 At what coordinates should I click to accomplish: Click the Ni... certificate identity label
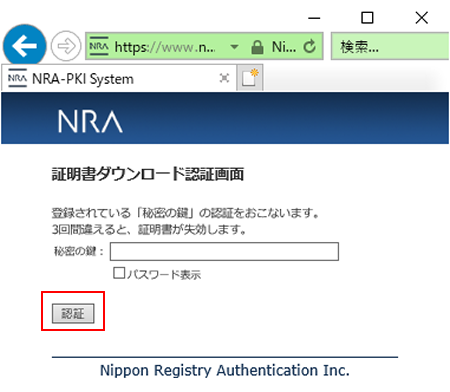(x=284, y=47)
